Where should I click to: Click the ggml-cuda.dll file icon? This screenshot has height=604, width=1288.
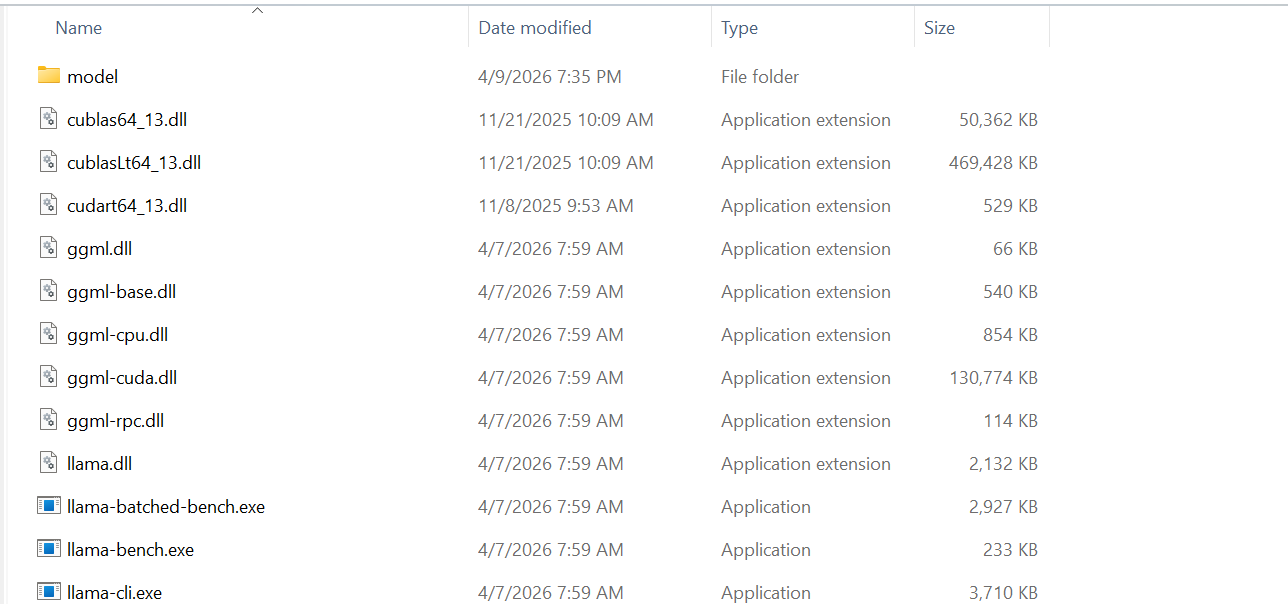48,377
